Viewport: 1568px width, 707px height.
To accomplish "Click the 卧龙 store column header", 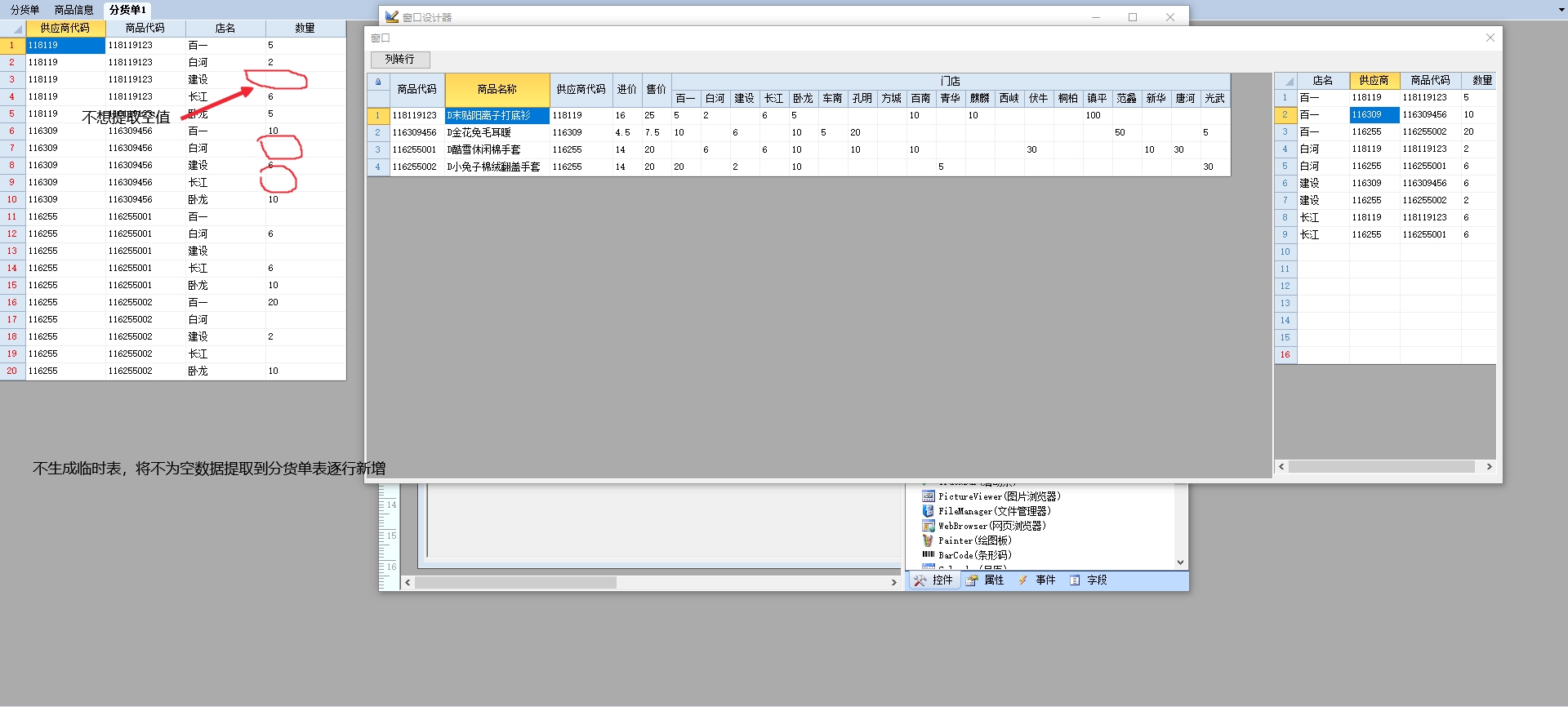I will tap(804, 99).
